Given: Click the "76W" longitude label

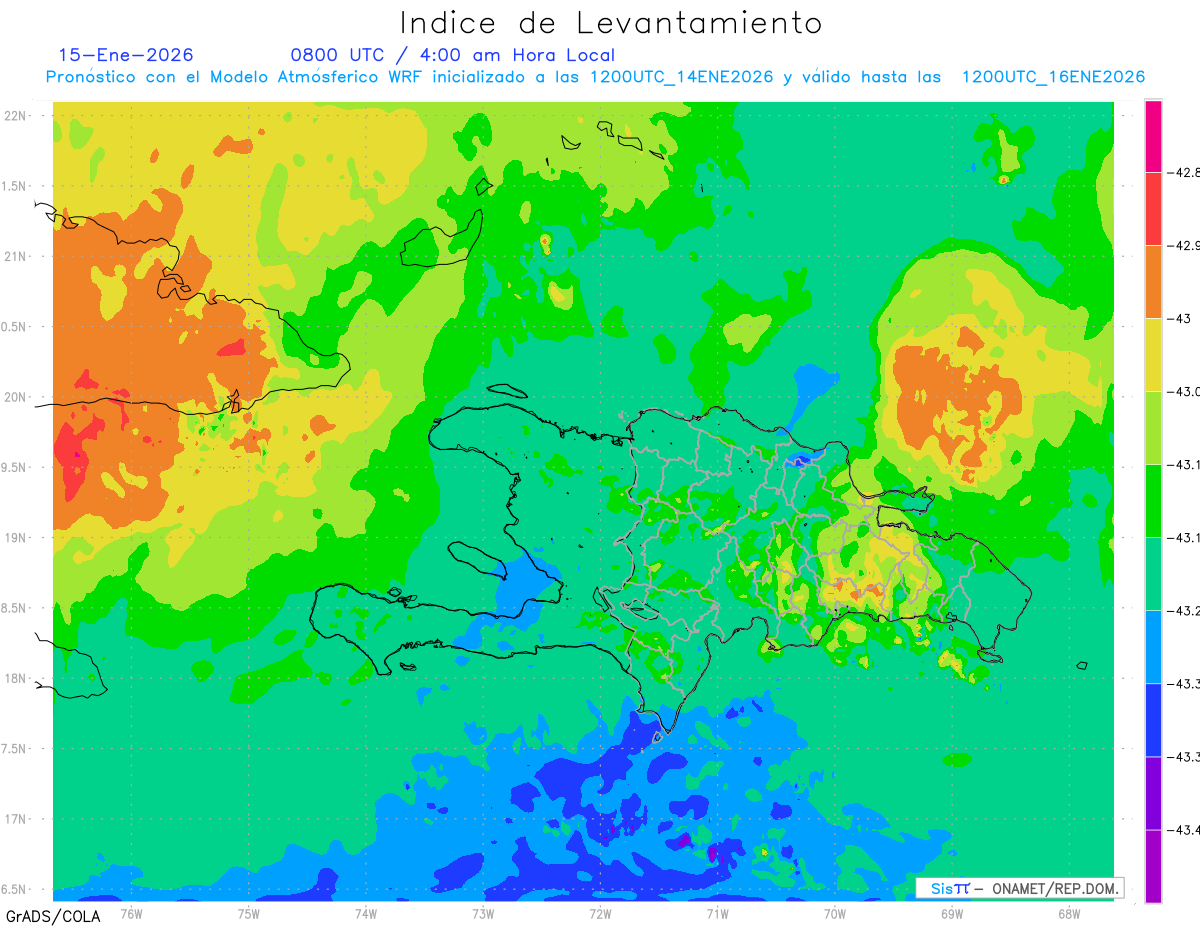Looking at the screenshot, I should (x=131, y=913).
